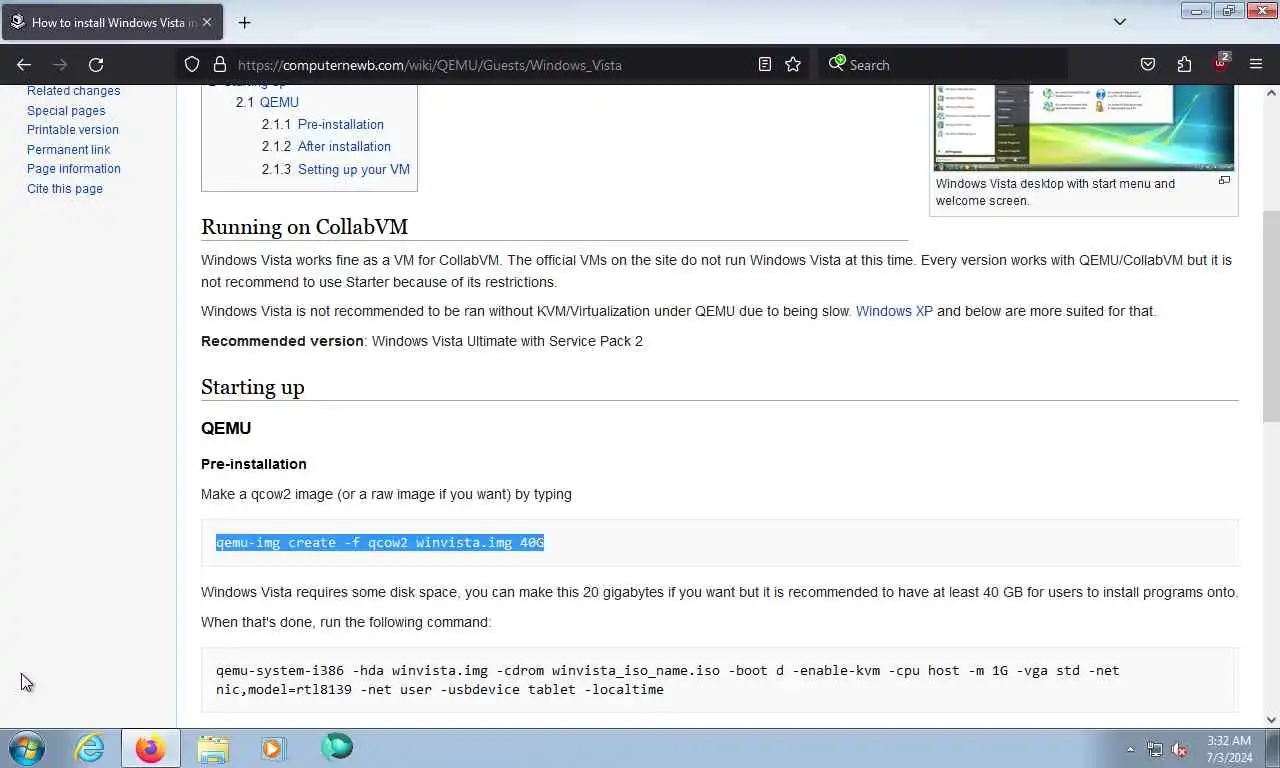1280x768 pixels.
Task: Click the 'Starting up' heading
Action: click(x=253, y=387)
